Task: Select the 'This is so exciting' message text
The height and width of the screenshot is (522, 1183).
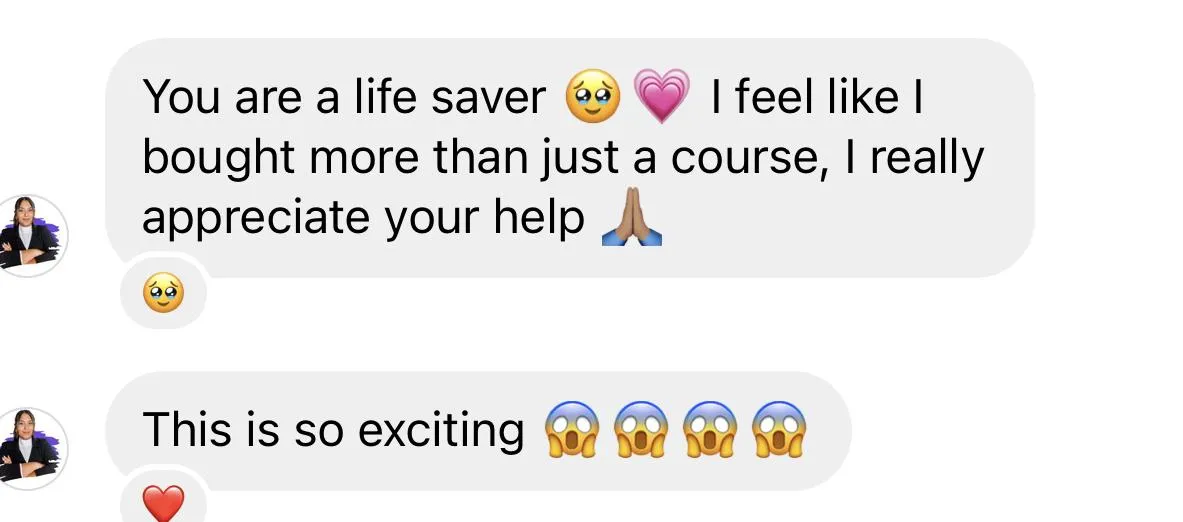Action: (333, 430)
